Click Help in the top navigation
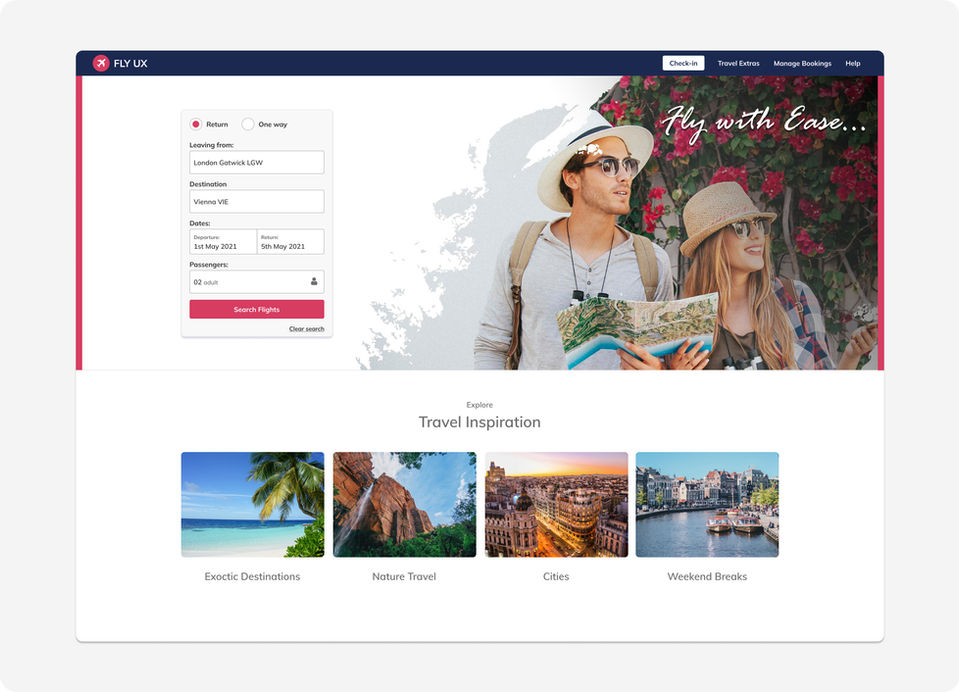959x692 pixels. click(x=852, y=63)
